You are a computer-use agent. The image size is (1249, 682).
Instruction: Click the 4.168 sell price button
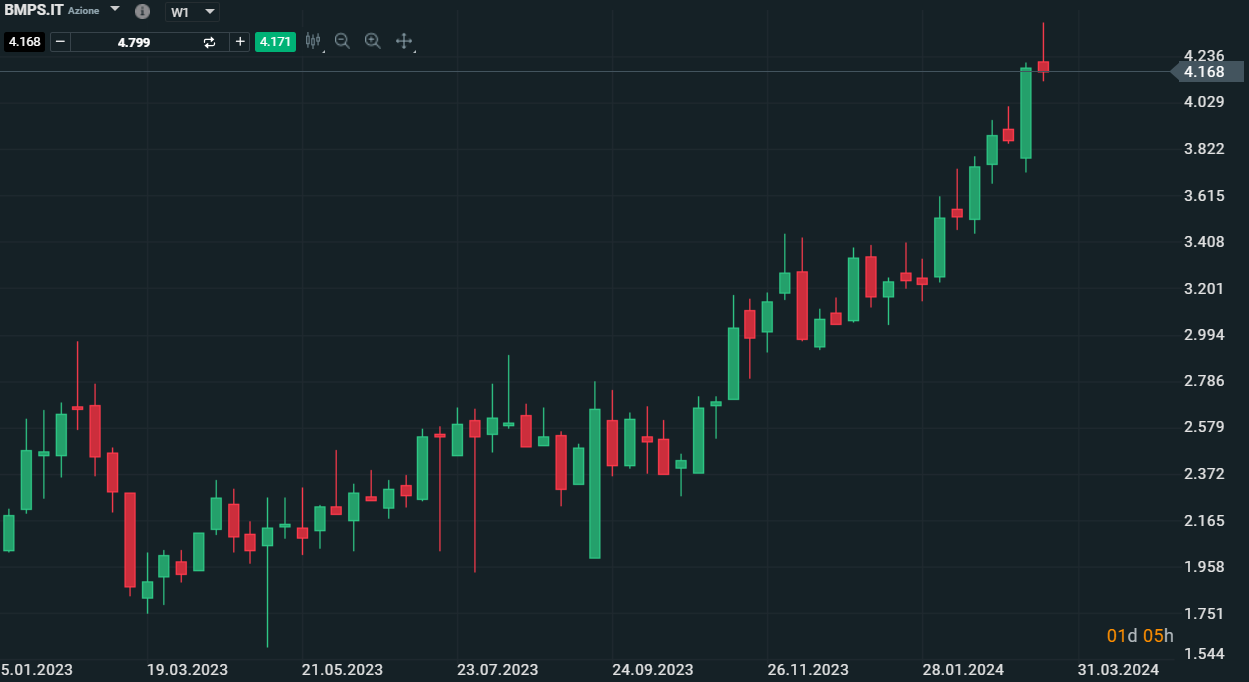pyautogui.click(x=24, y=42)
